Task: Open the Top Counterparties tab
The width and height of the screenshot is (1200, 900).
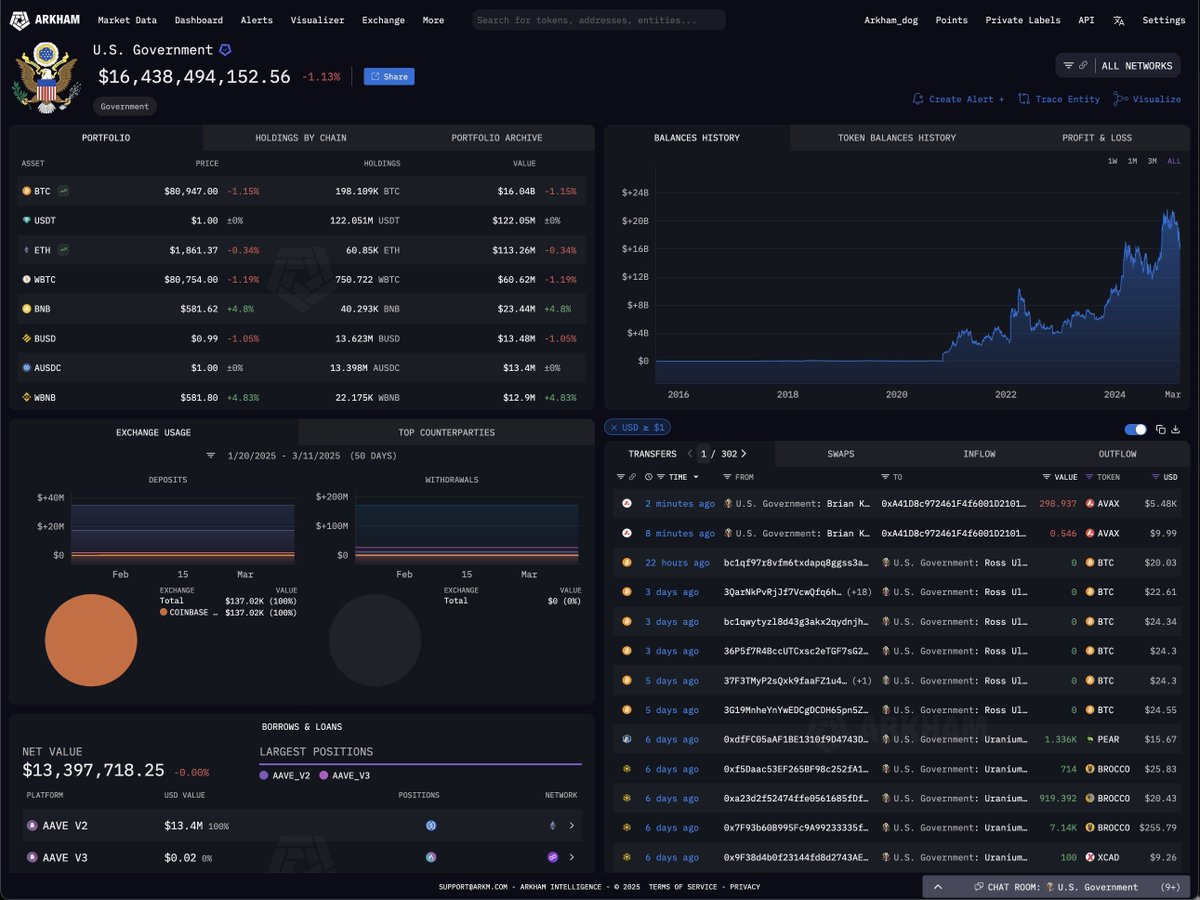Action: click(x=446, y=432)
